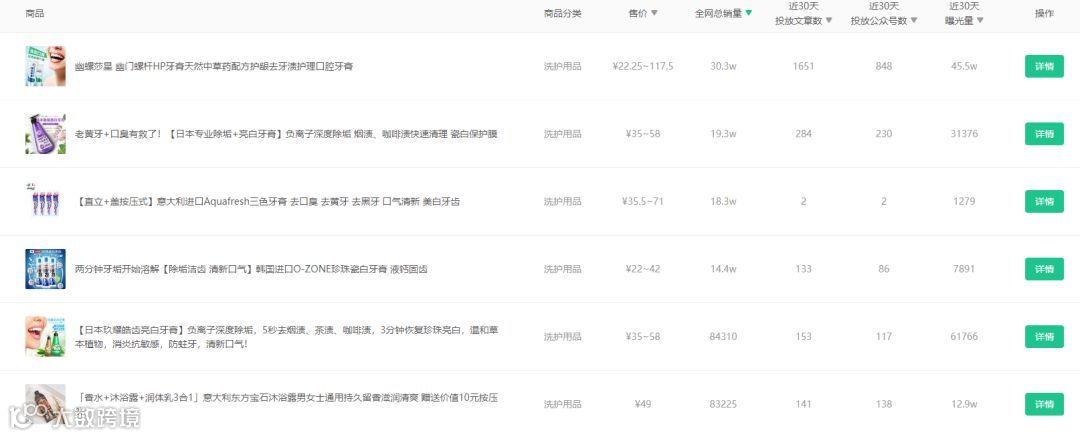Sort by 全网总销量 green arrow
Viewport: 1080px width, 437px height.
749,13
